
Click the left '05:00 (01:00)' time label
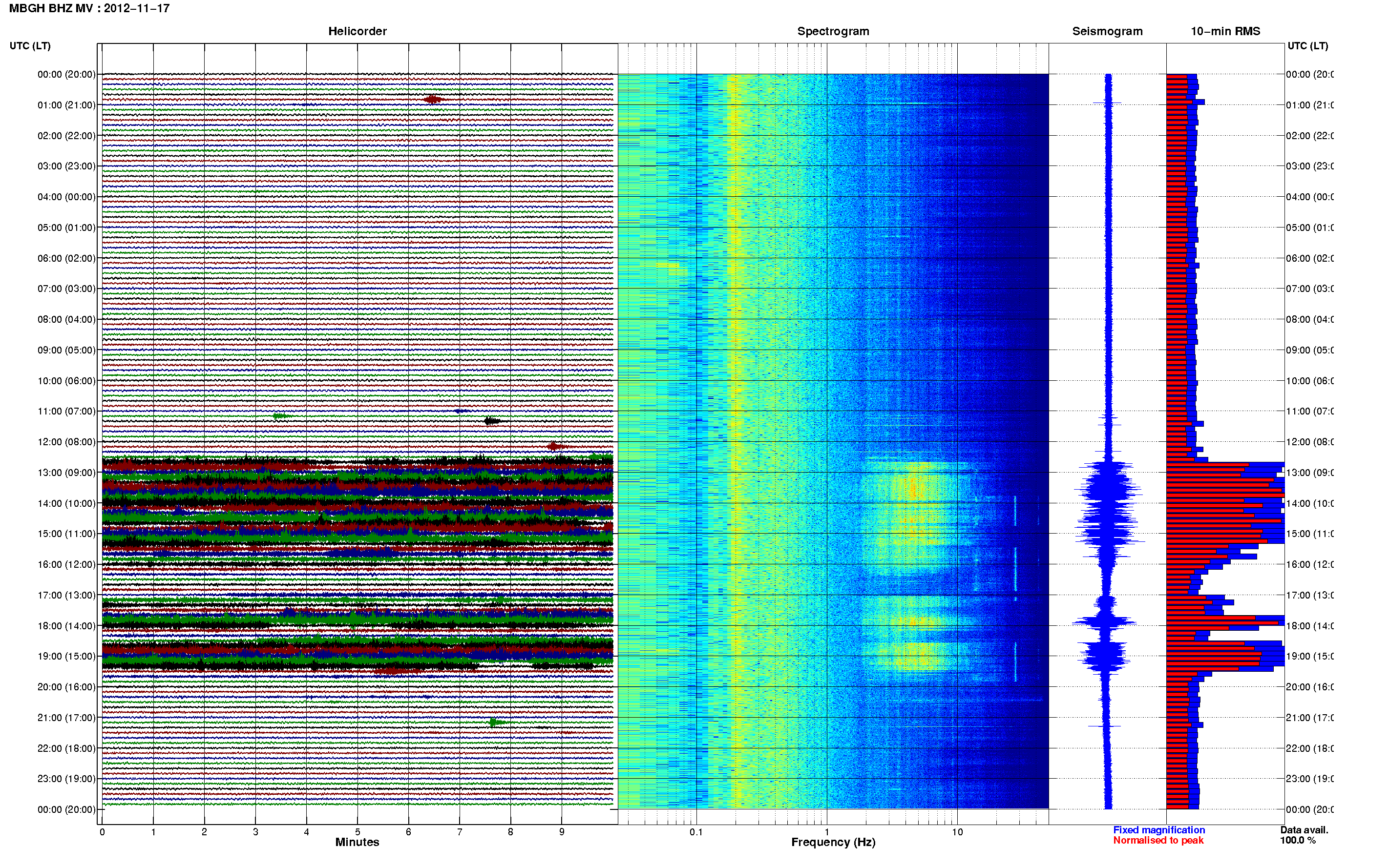tap(66, 227)
